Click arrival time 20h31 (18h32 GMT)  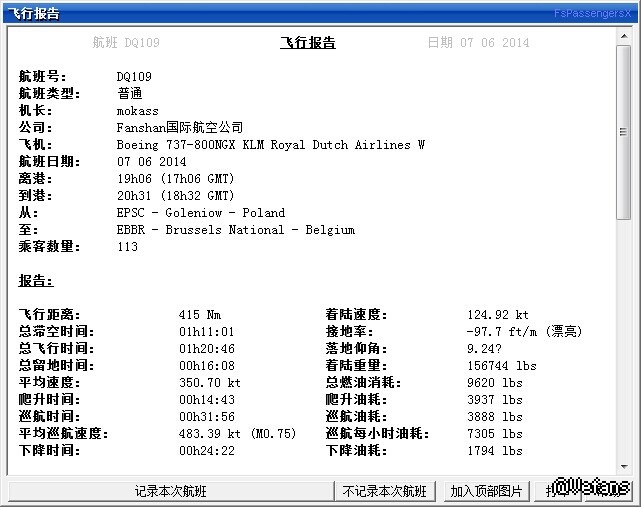pyautogui.click(x=175, y=195)
